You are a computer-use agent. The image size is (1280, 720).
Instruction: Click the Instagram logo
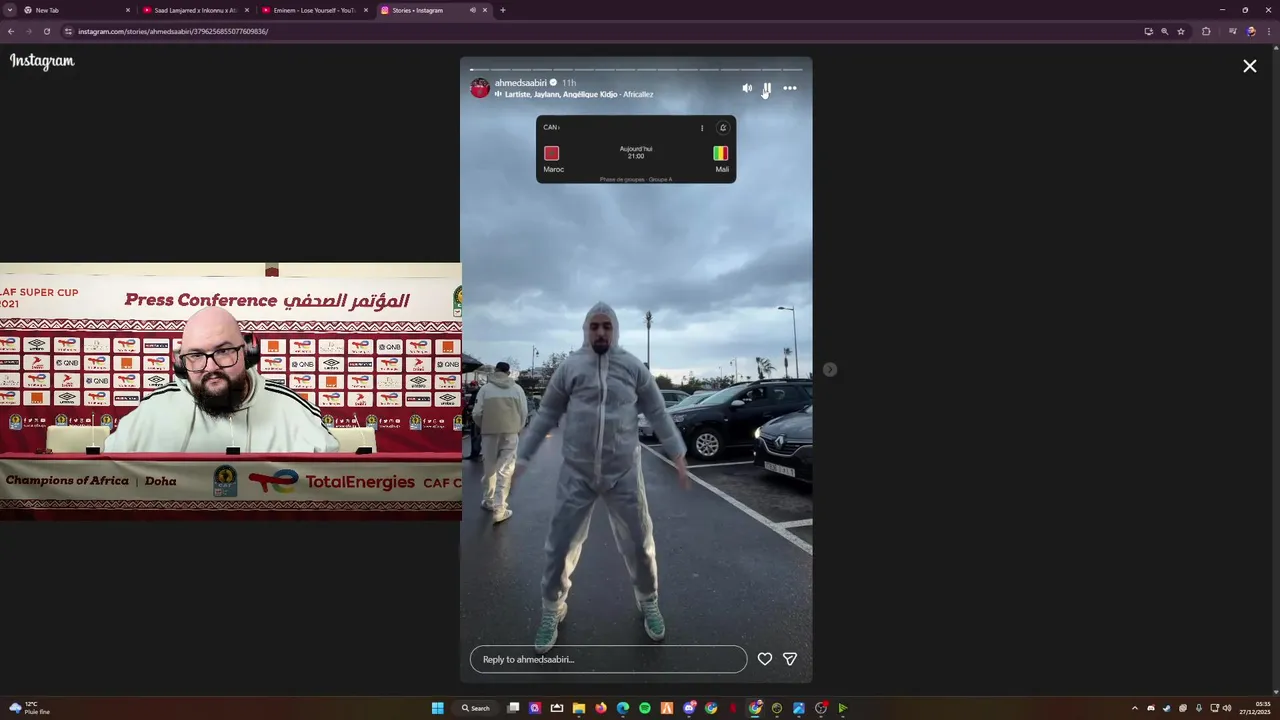(x=42, y=61)
